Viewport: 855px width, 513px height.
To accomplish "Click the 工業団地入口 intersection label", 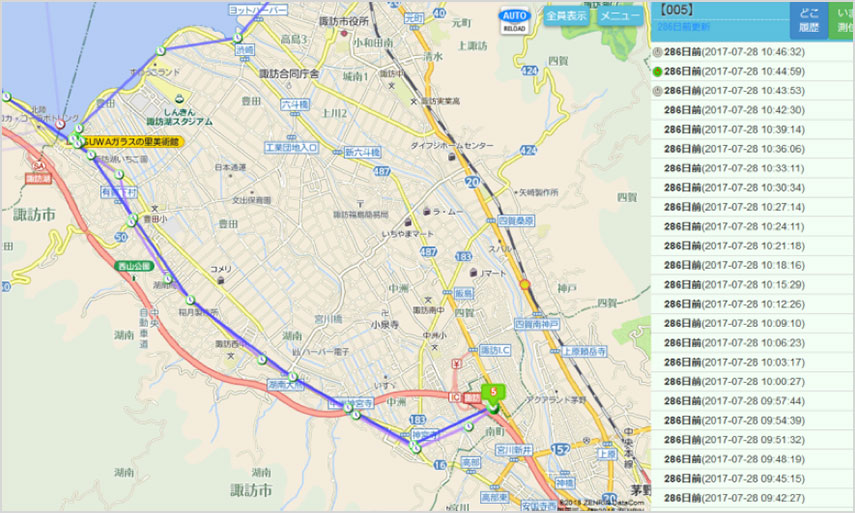I will [x=292, y=147].
